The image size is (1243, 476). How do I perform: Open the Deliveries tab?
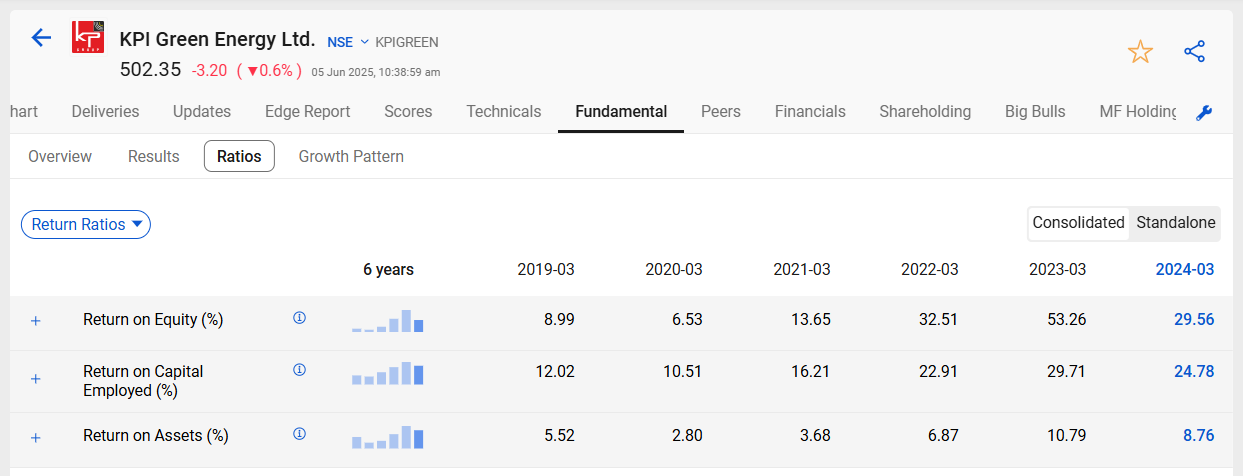click(x=105, y=112)
